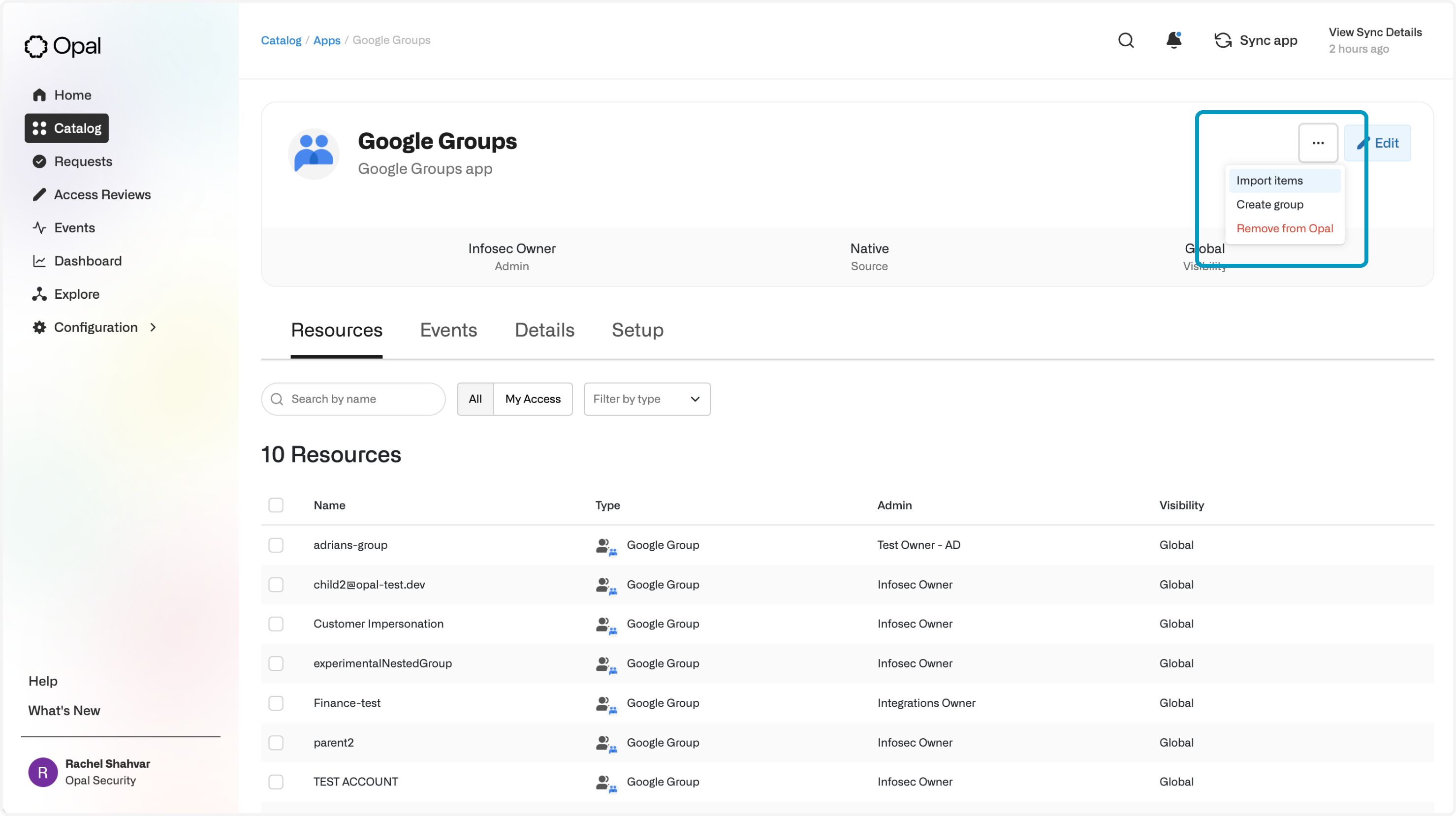Image resolution: width=1456 pixels, height=816 pixels.
Task: Open Access Reviews page
Action: (x=92, y=195)
